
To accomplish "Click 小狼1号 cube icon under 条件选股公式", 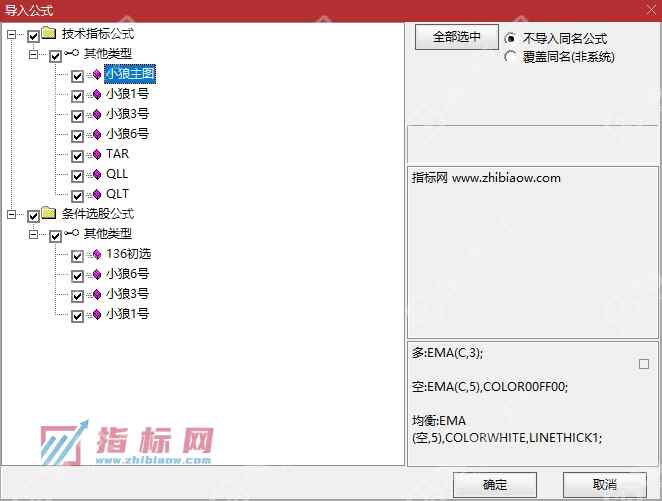I will point(97,314).
